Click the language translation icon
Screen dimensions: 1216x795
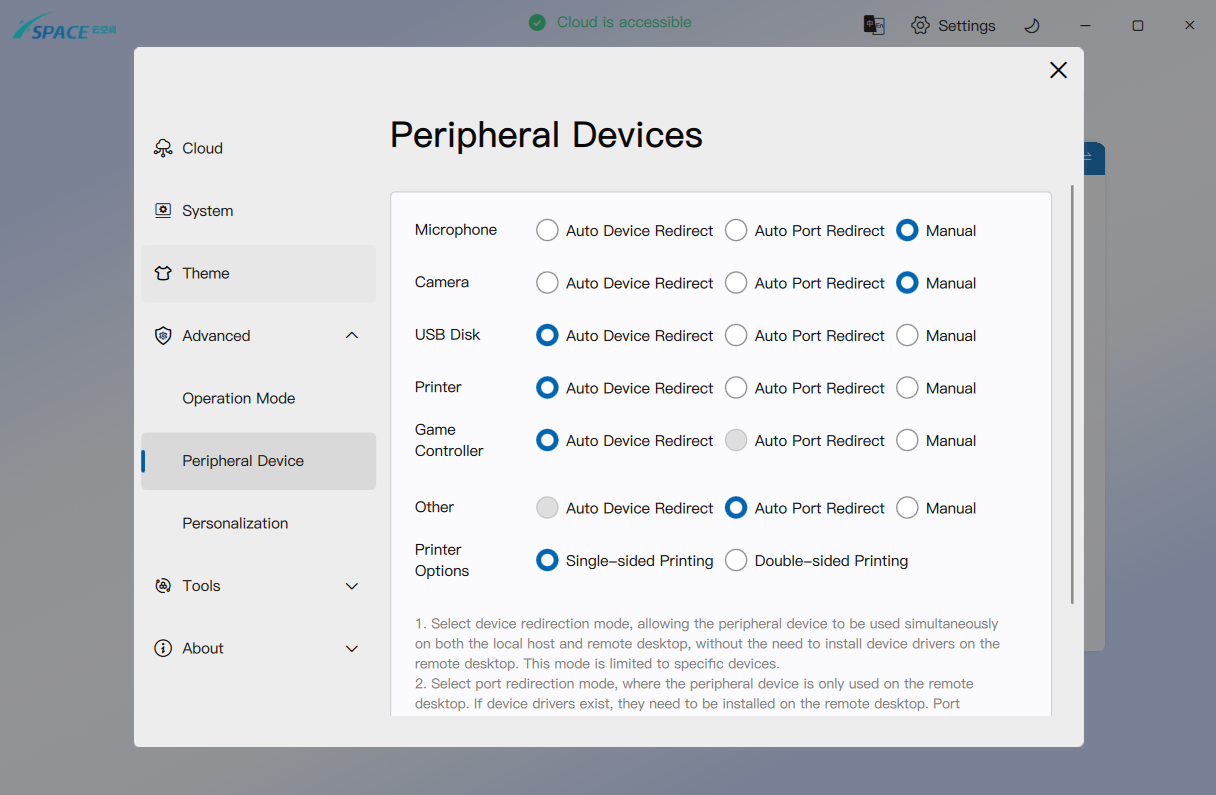874,25
